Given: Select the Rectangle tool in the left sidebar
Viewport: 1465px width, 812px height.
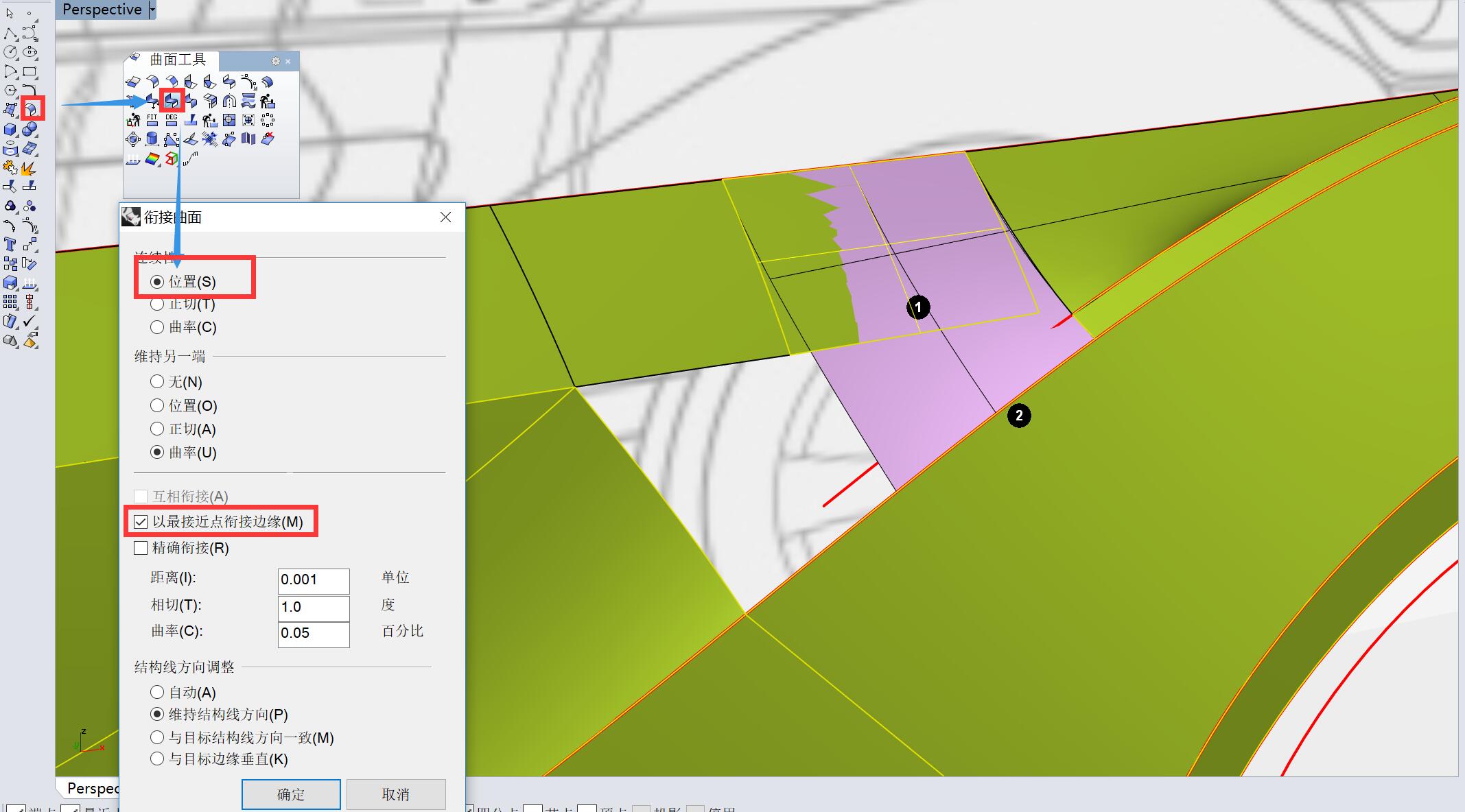Looking at the screenshot, I should (30, 71).
